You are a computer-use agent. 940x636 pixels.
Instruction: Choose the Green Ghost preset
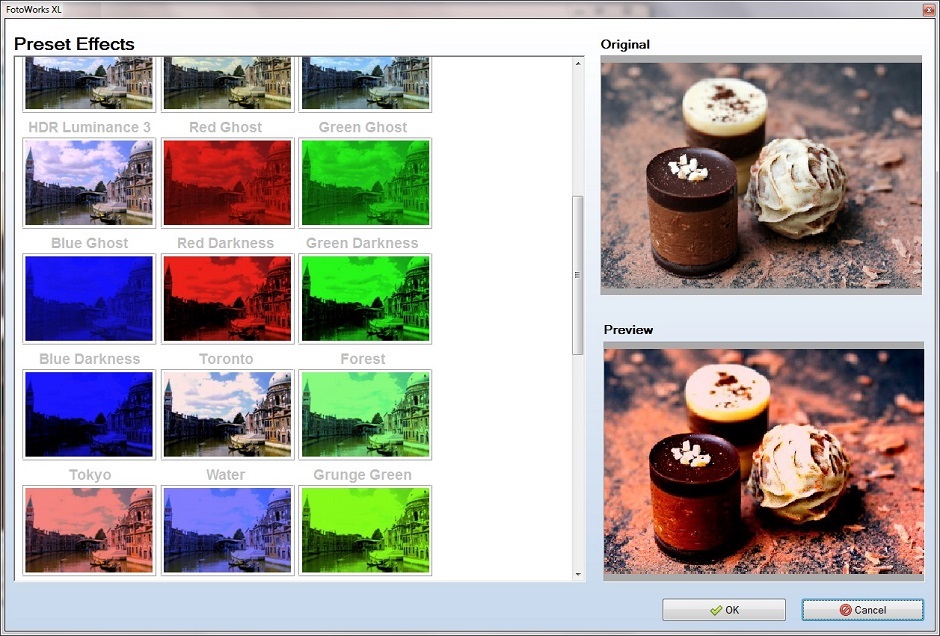(x=364, y=182)
